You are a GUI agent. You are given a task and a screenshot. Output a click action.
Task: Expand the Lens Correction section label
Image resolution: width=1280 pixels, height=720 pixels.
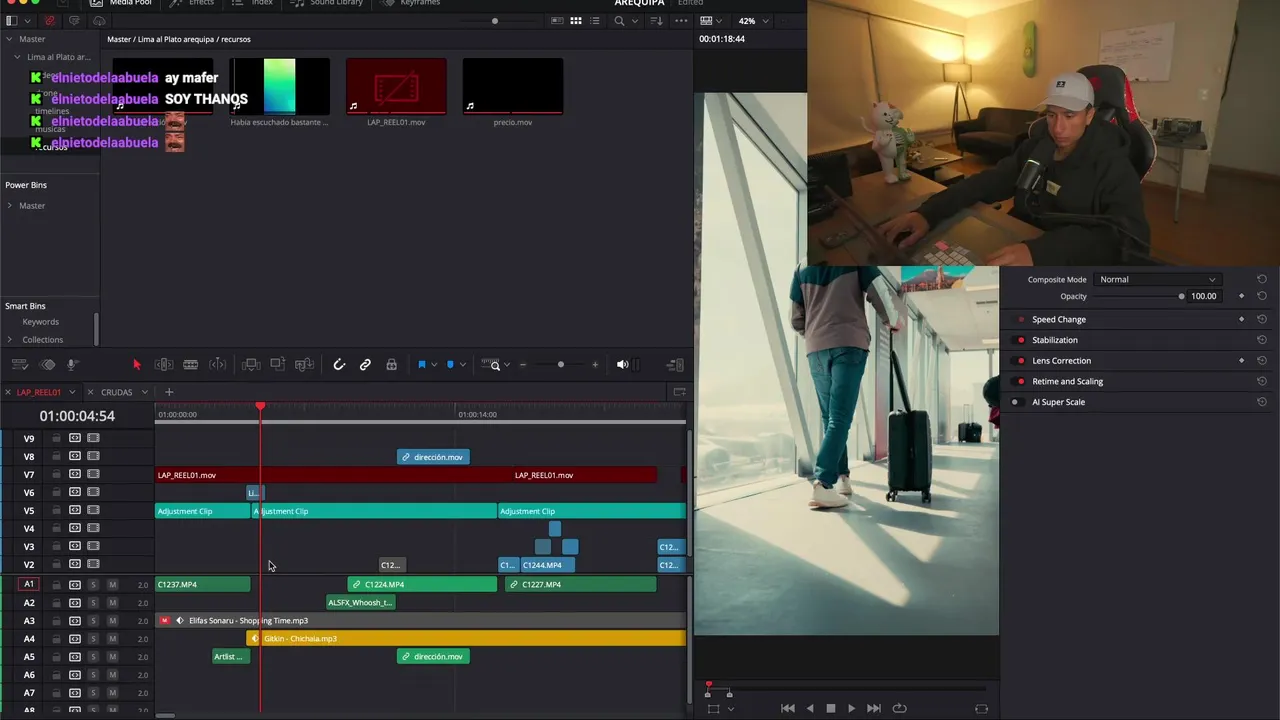click(1061, 361)
